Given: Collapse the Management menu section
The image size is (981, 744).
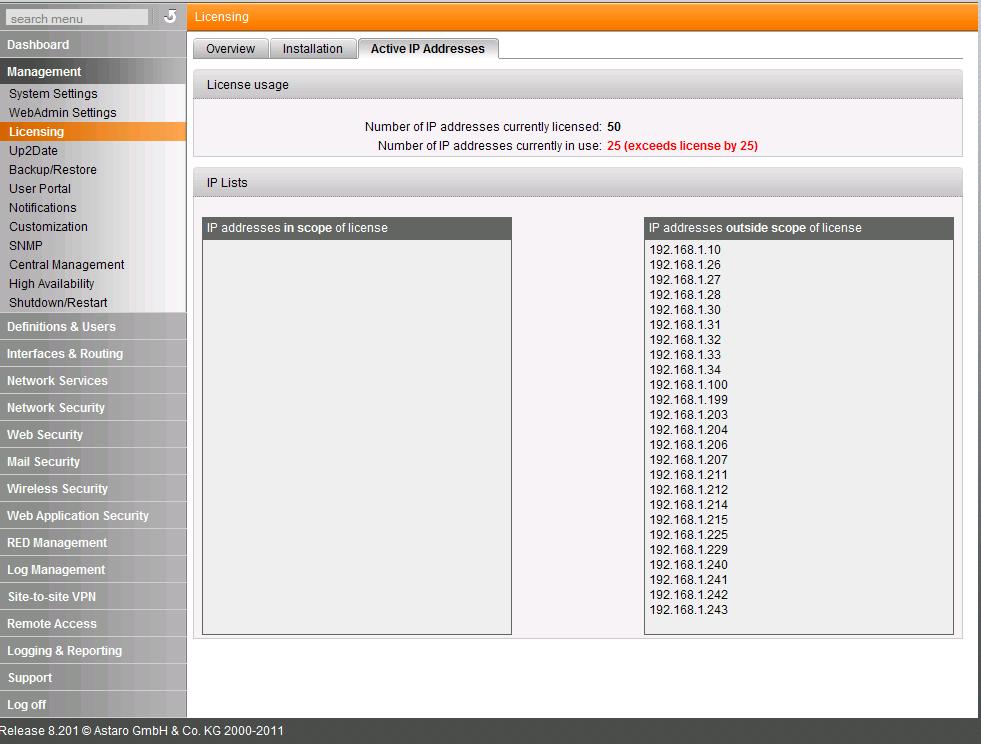Looking at the screenshot, I should click(44, 72).
